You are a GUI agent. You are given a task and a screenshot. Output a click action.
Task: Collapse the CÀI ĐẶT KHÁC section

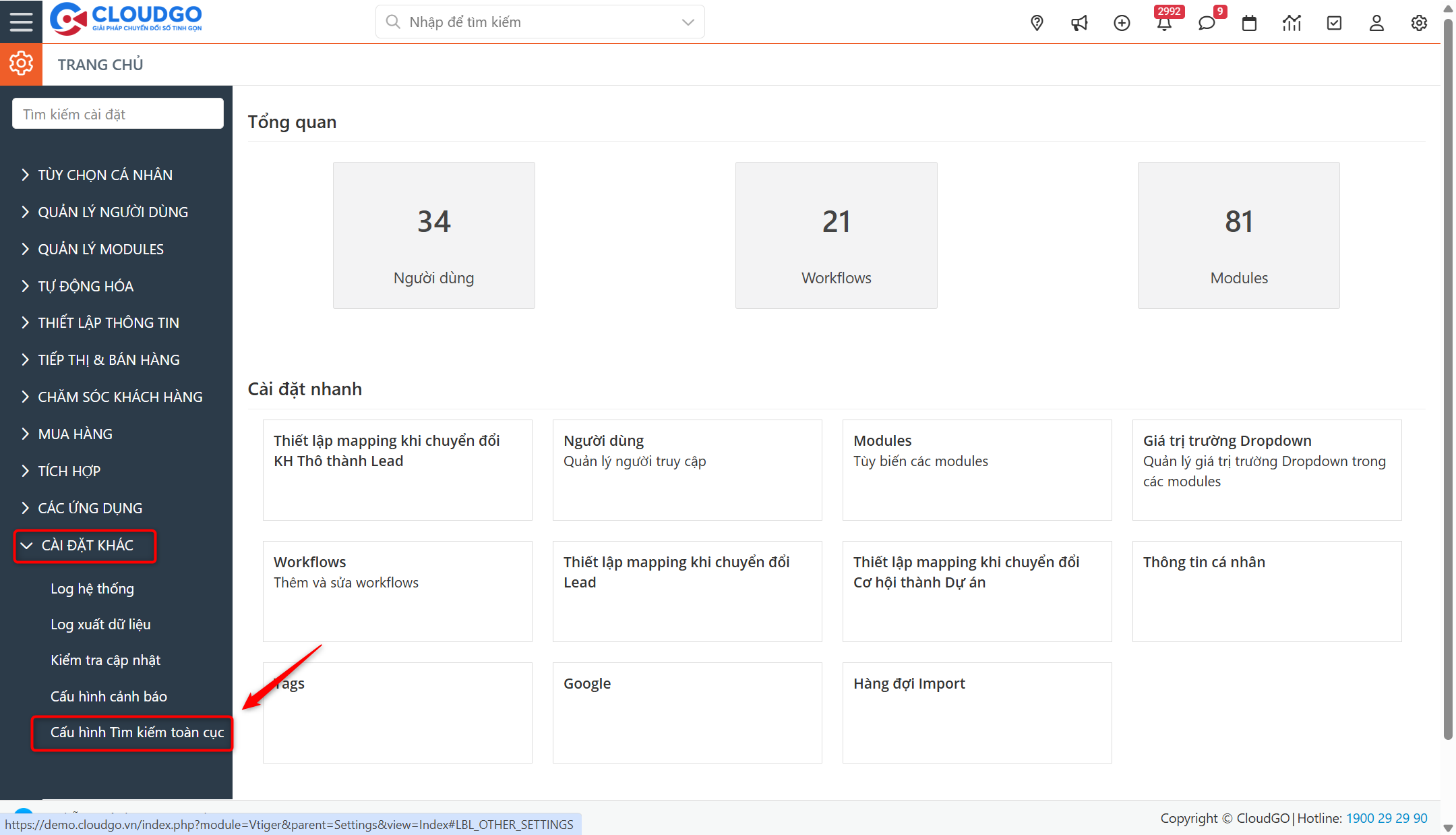84,545
